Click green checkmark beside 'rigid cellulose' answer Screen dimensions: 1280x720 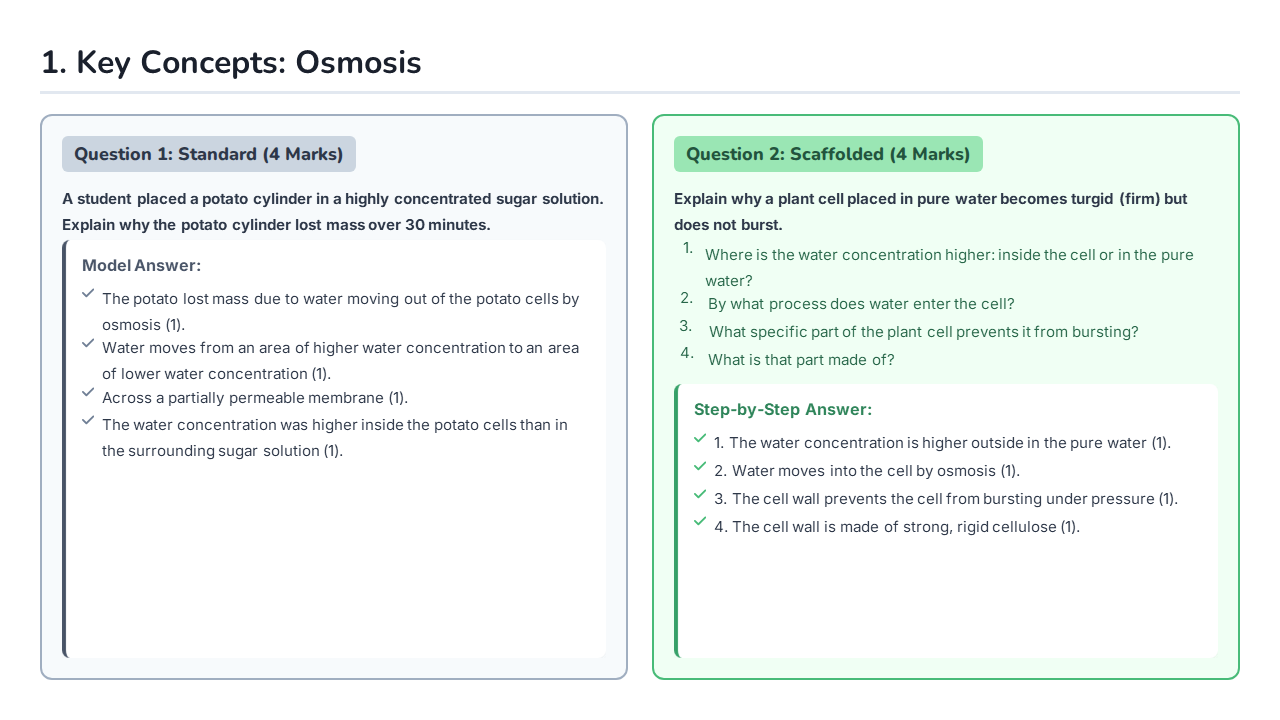pos(700,522)
